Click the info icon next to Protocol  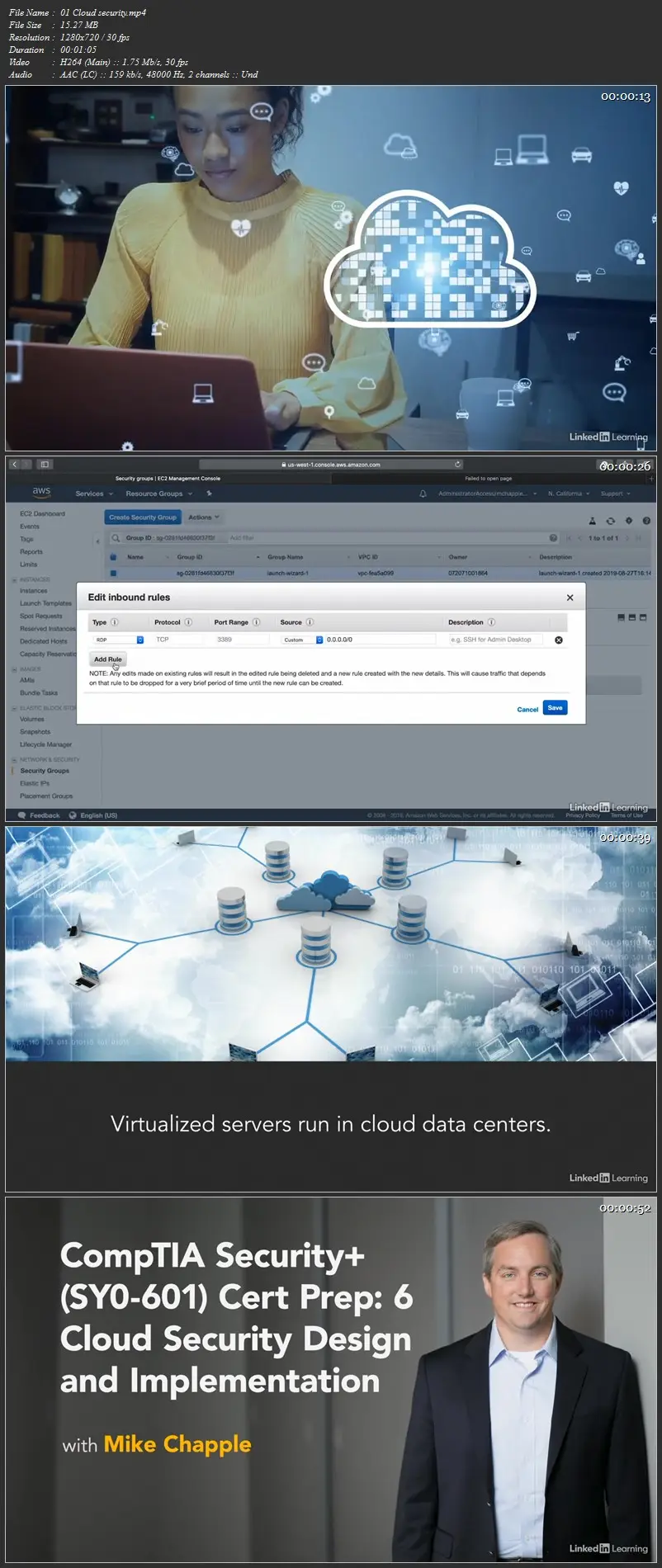(x=188, y=622)
